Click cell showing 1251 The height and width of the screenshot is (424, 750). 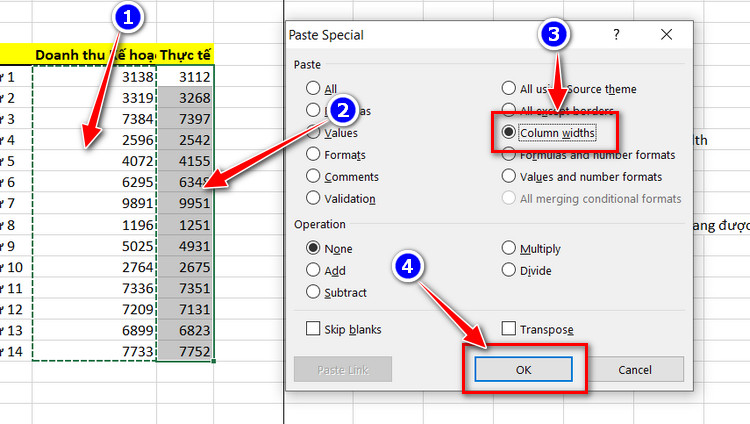[185, 224]
